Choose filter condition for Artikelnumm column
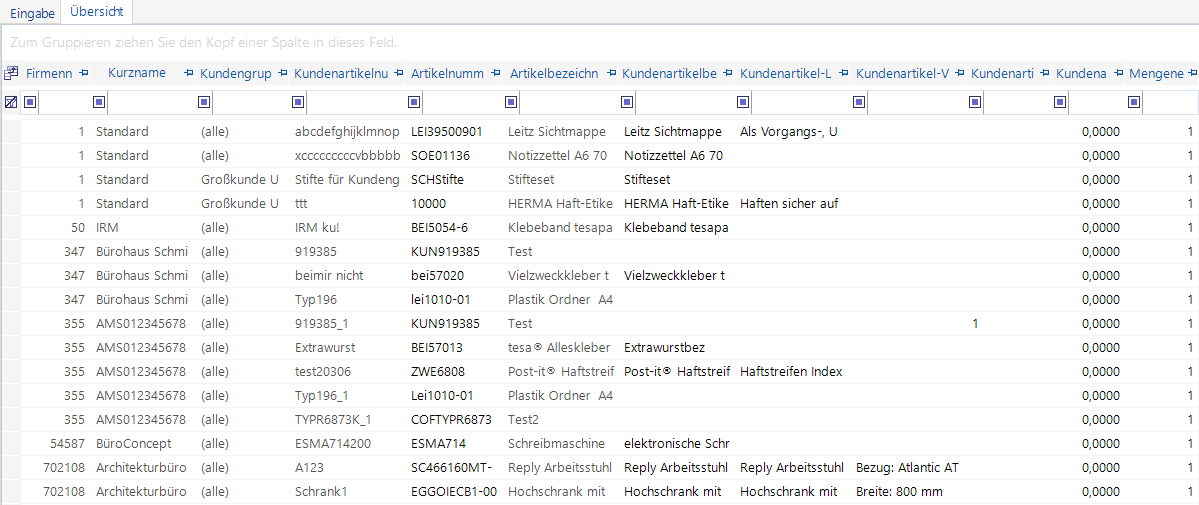This screenshot has width=1199, height=505. tap(415, 101)
